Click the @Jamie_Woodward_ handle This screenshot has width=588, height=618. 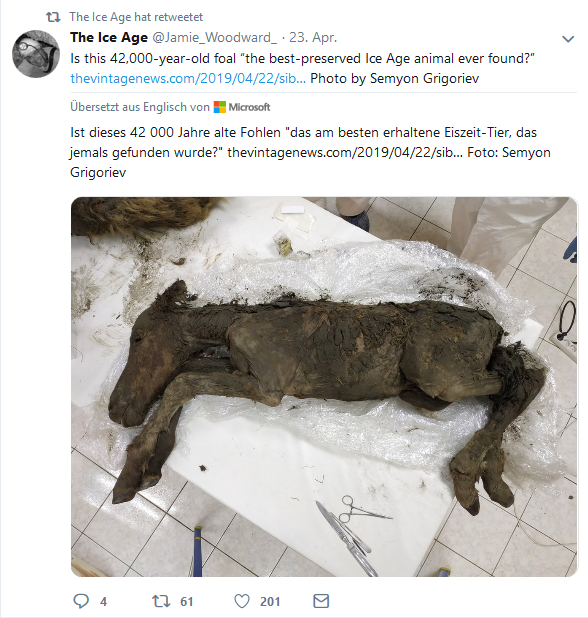pos(214,37)
